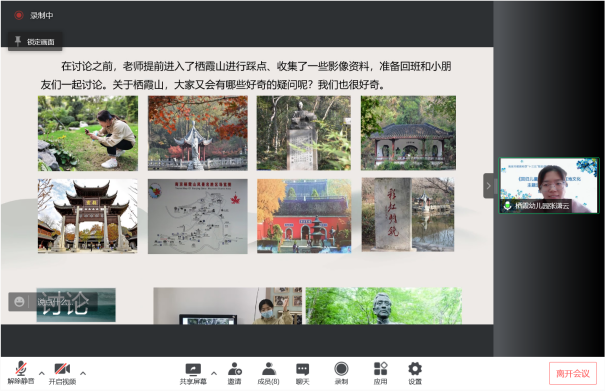Toggle the lock screen pin (锁定画面)
The height and width of the screenshot is (391, 605).
35,41
